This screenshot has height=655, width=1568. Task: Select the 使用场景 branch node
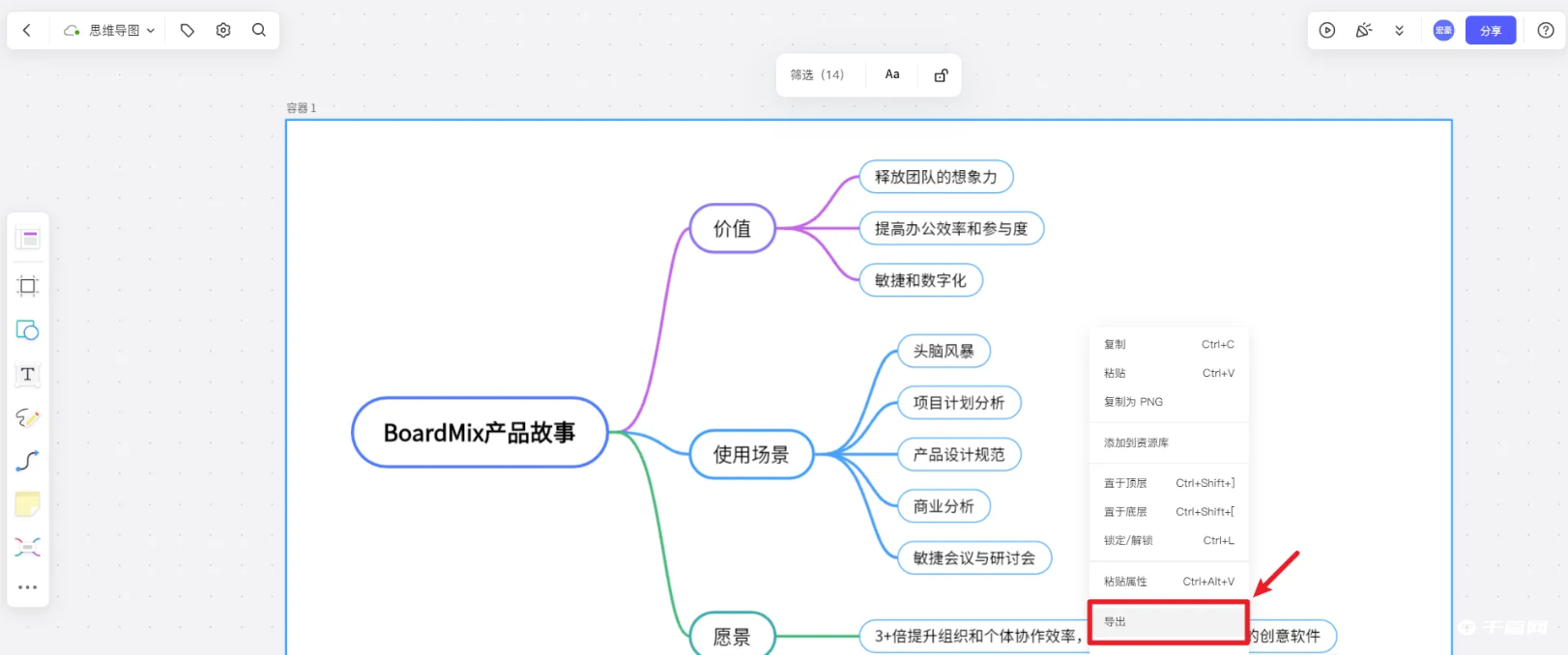coord(751,454)
